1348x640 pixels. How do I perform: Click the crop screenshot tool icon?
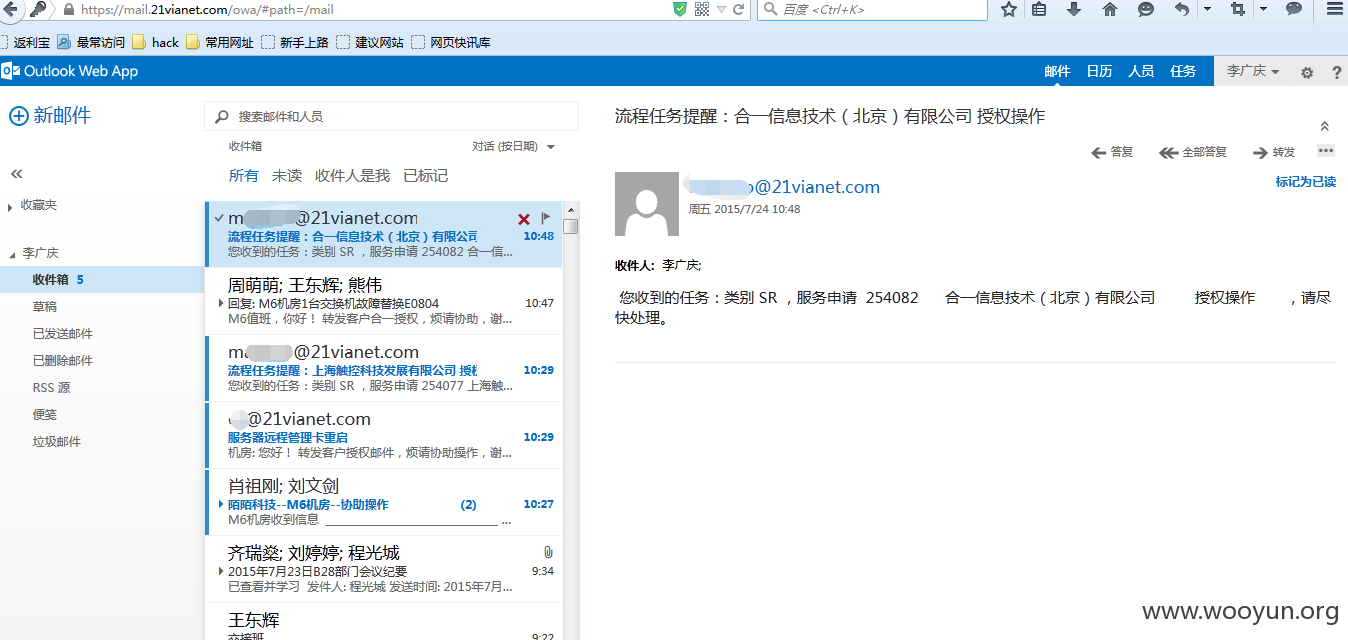tap(1238, 9)
